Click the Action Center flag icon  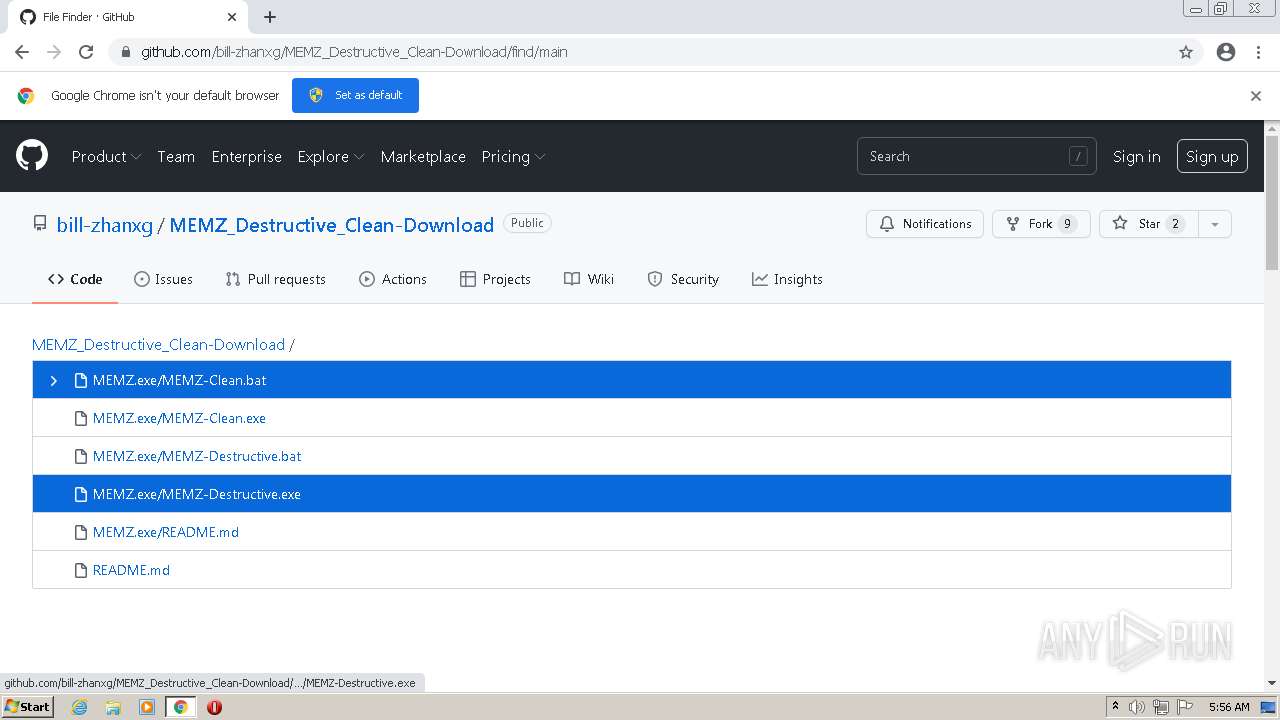click(1185, 707)
